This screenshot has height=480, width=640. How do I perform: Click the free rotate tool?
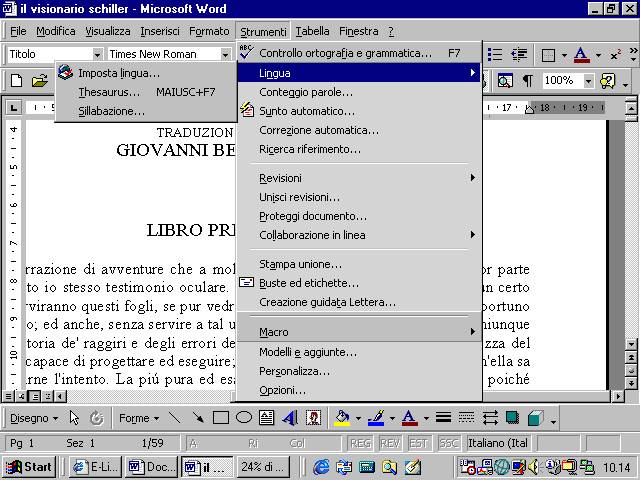point(97,418)
